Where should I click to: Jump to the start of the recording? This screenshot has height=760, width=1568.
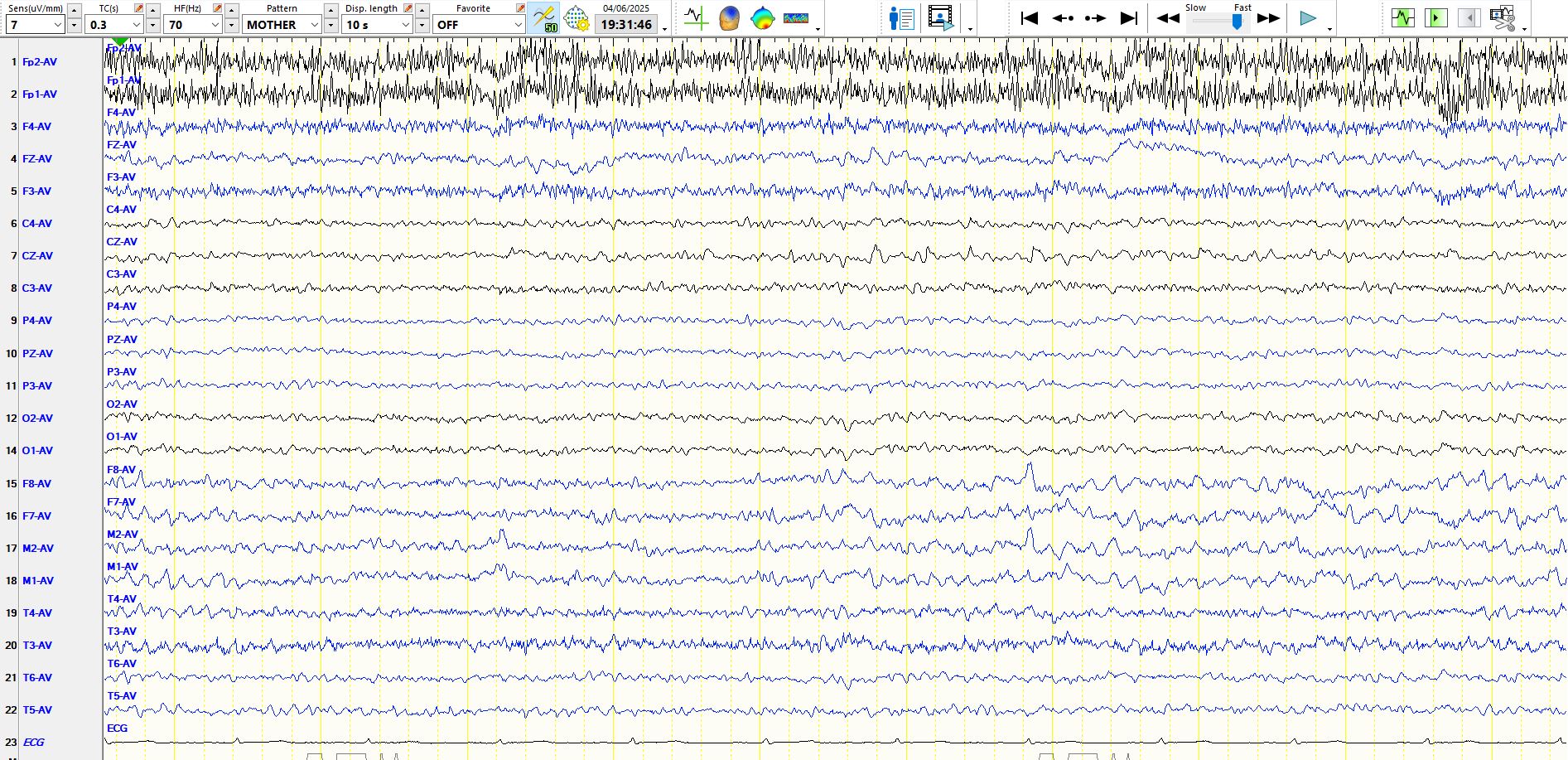(1030, 18)
